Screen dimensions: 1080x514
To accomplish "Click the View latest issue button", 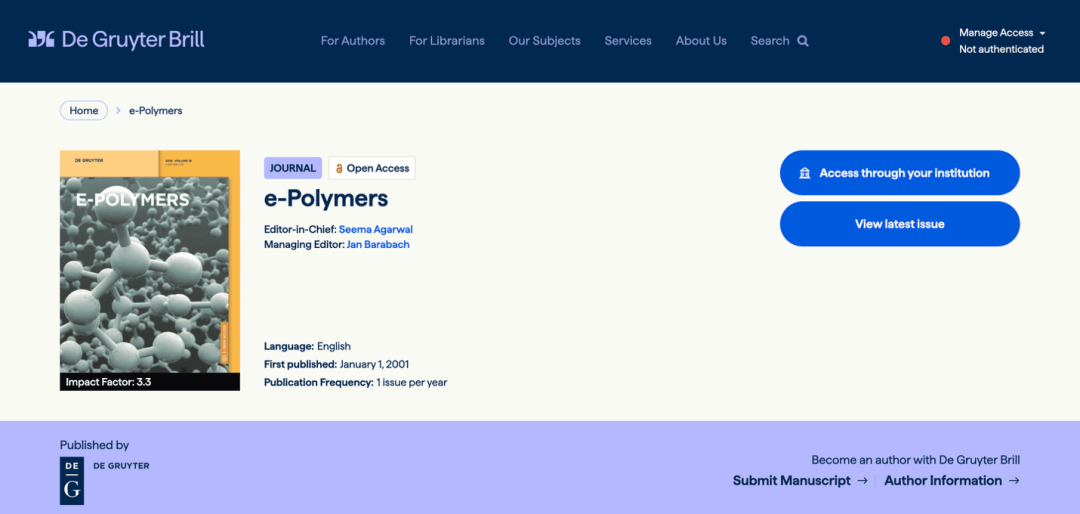I will tap(900, 224).
